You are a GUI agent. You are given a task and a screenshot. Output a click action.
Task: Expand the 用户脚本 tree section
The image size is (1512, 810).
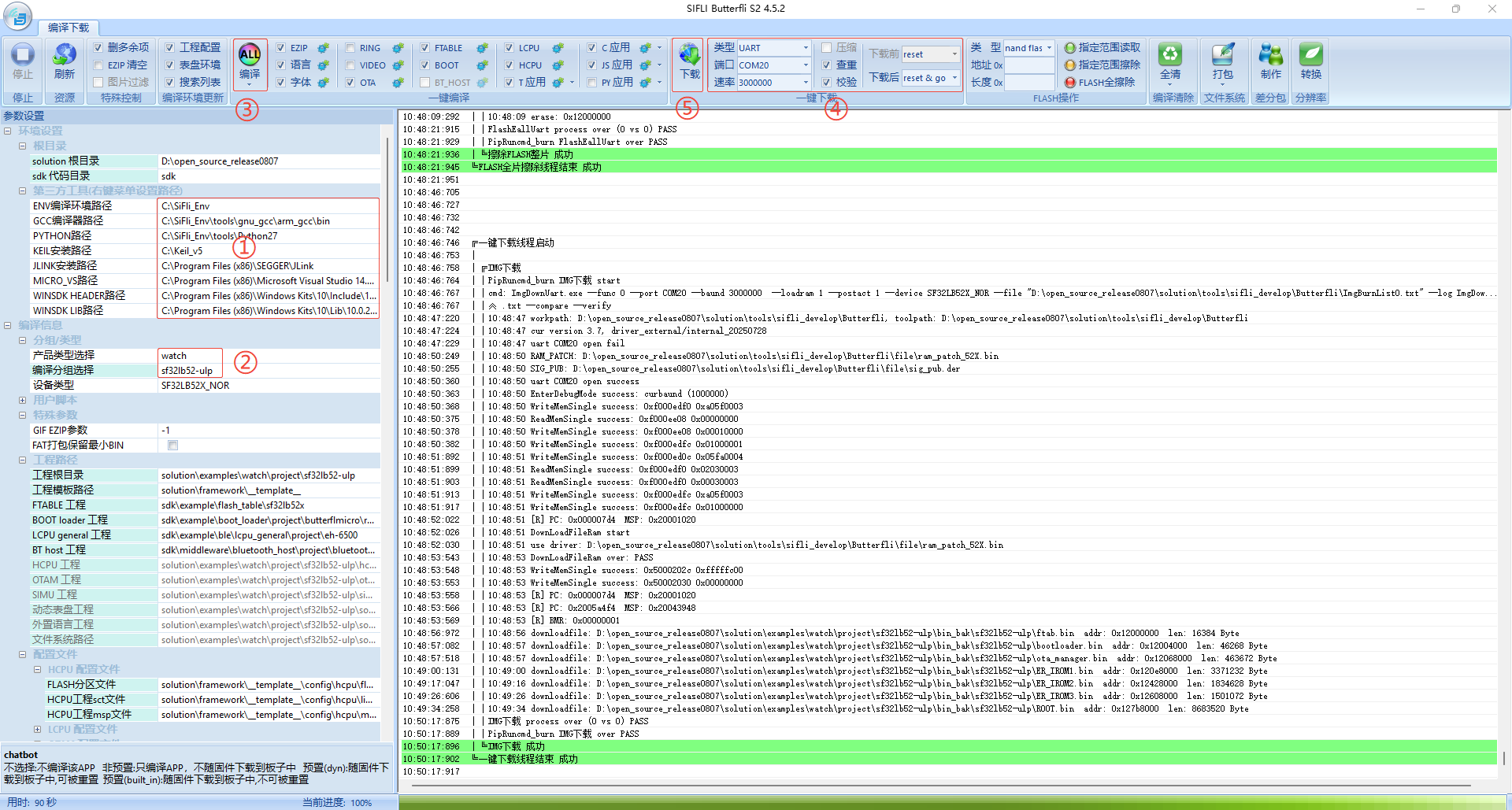(x=23, y=401)
